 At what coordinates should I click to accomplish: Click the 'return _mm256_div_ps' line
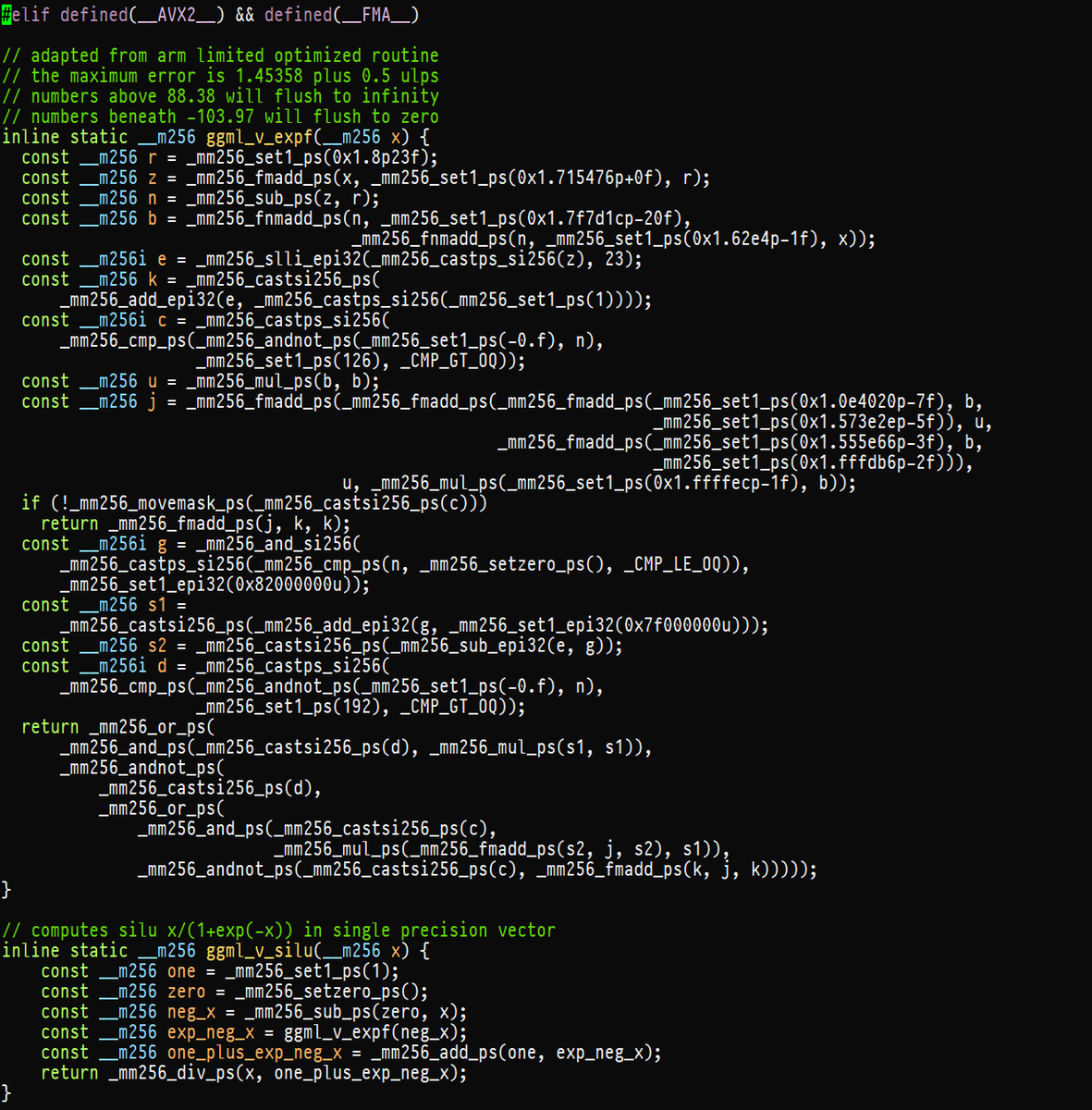254,1073
